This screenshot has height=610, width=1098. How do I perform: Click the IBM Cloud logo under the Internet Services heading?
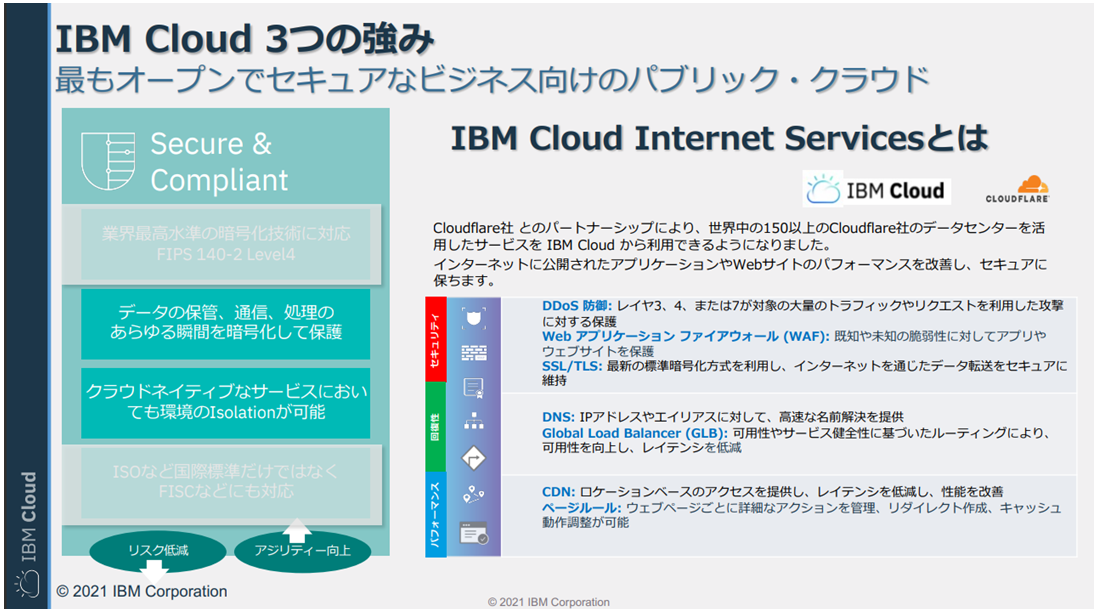[876, 189]
